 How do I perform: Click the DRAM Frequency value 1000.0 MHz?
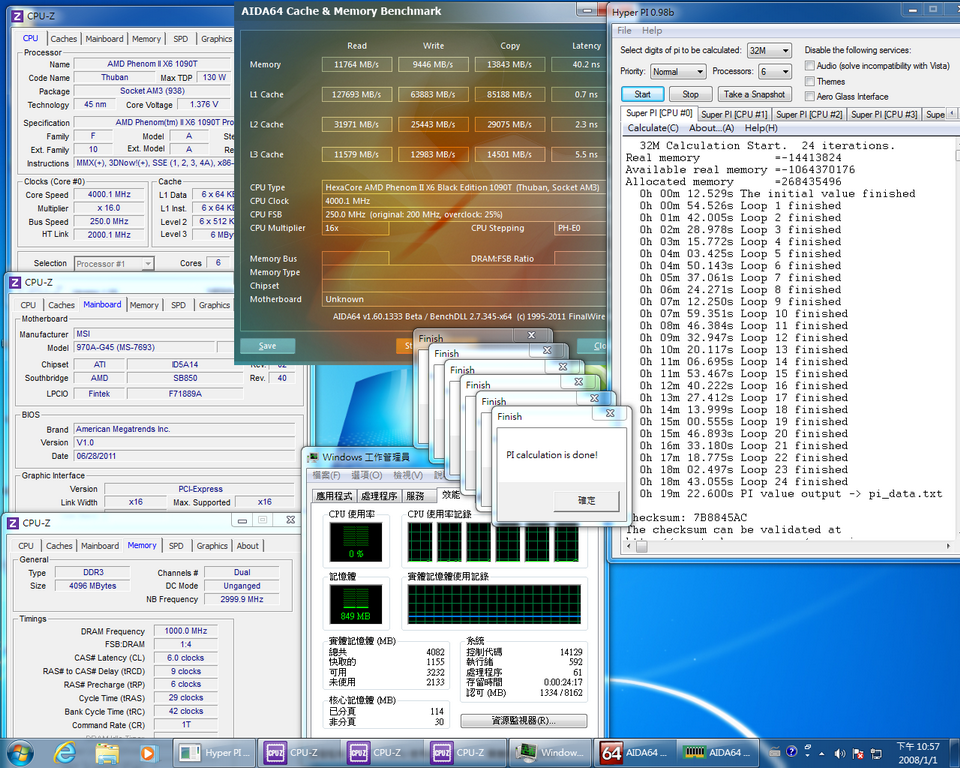tap(186, 631)
